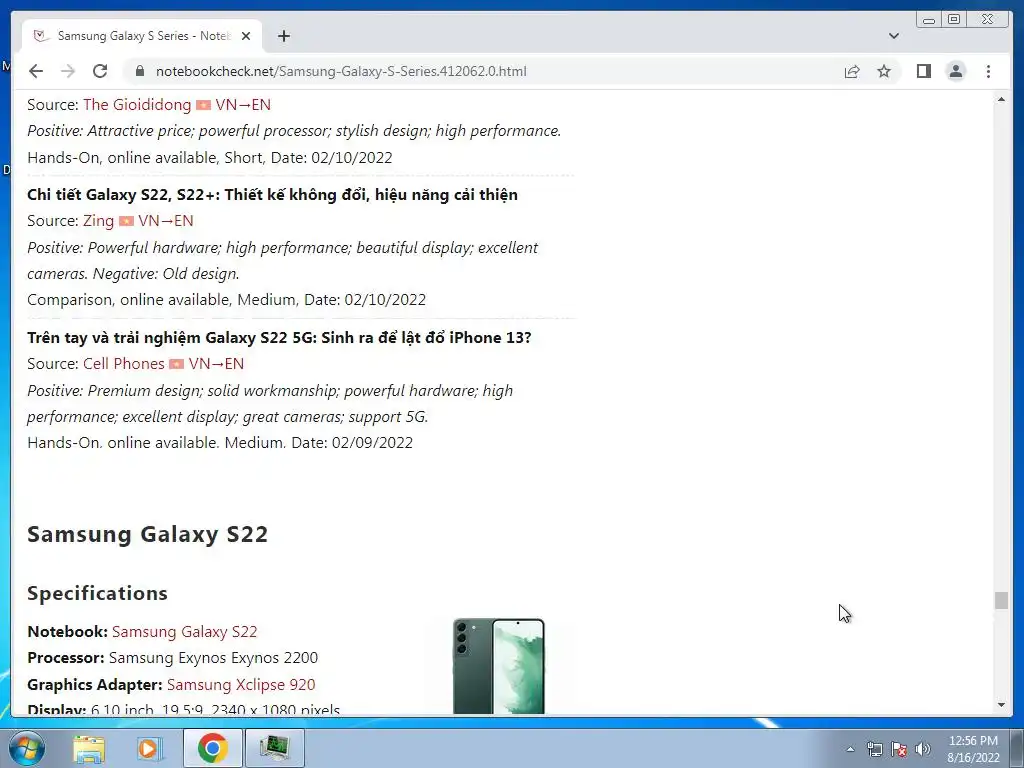Click the 'Specifications' heading
The width and height of the screenshot is (1024, 768).
tap(97, 593)
